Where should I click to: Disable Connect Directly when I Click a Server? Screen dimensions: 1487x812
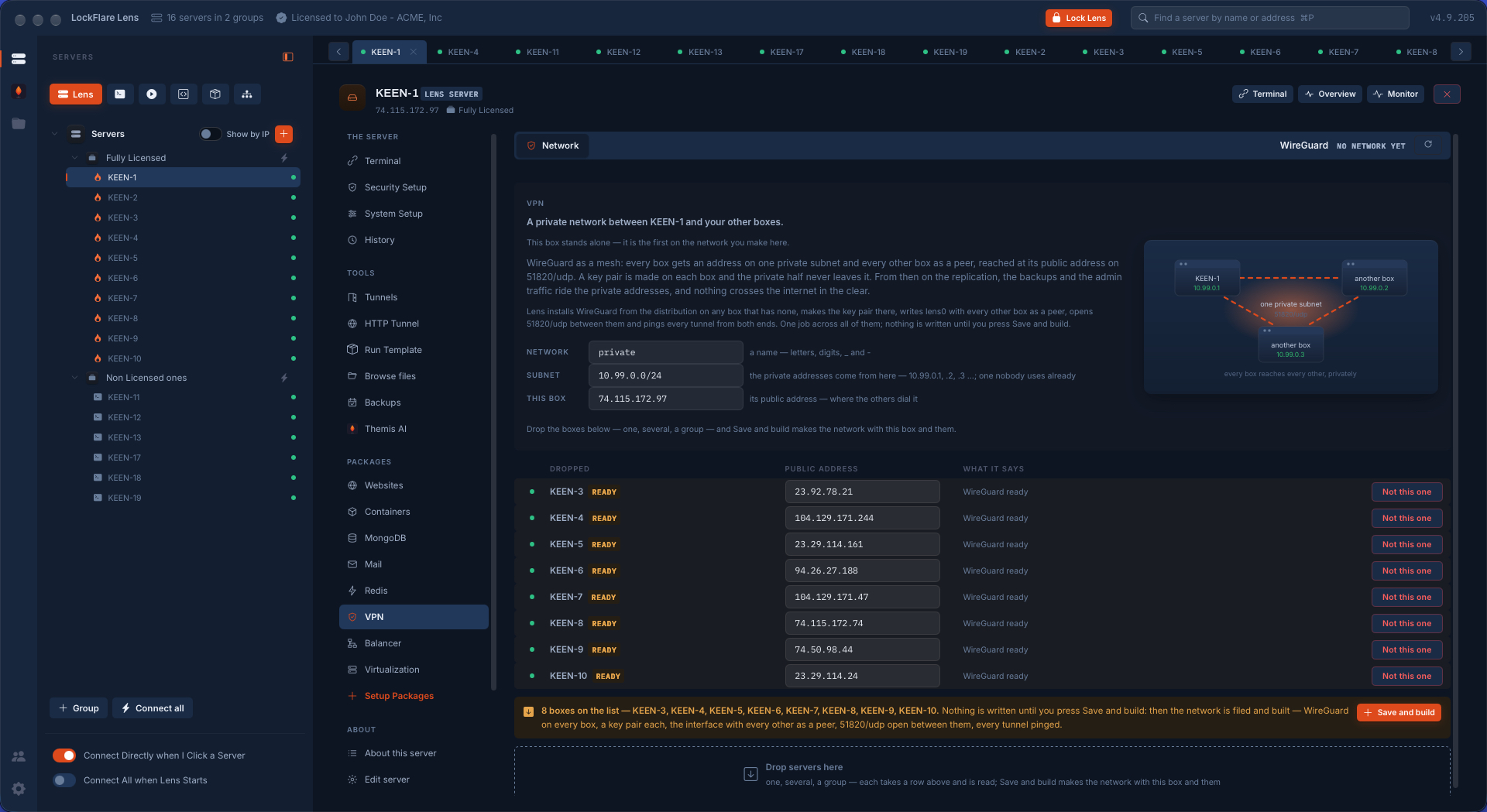(x=64, y=755)
